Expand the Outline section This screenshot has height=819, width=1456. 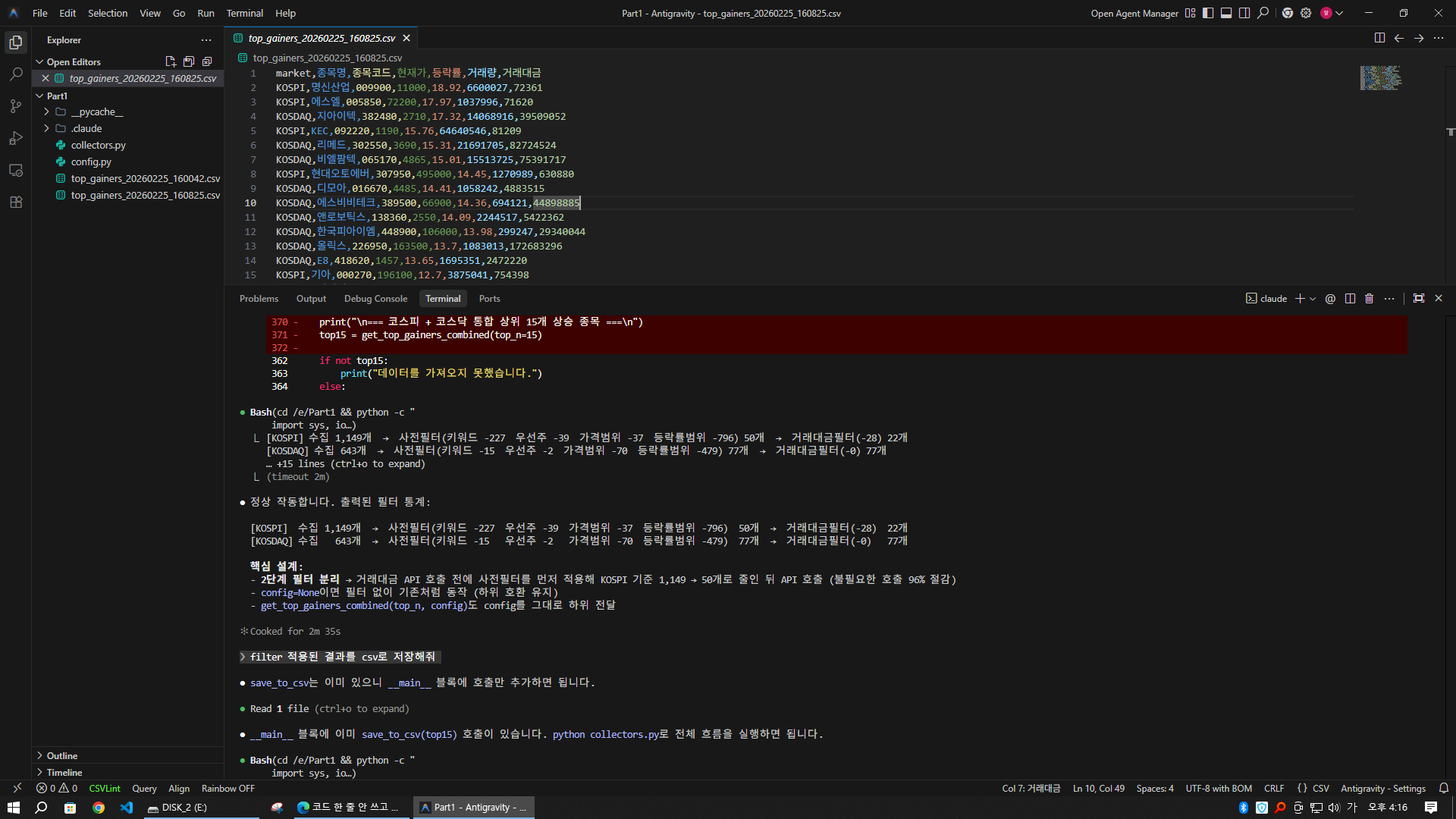pyautogui.click(x=62, y=755)
